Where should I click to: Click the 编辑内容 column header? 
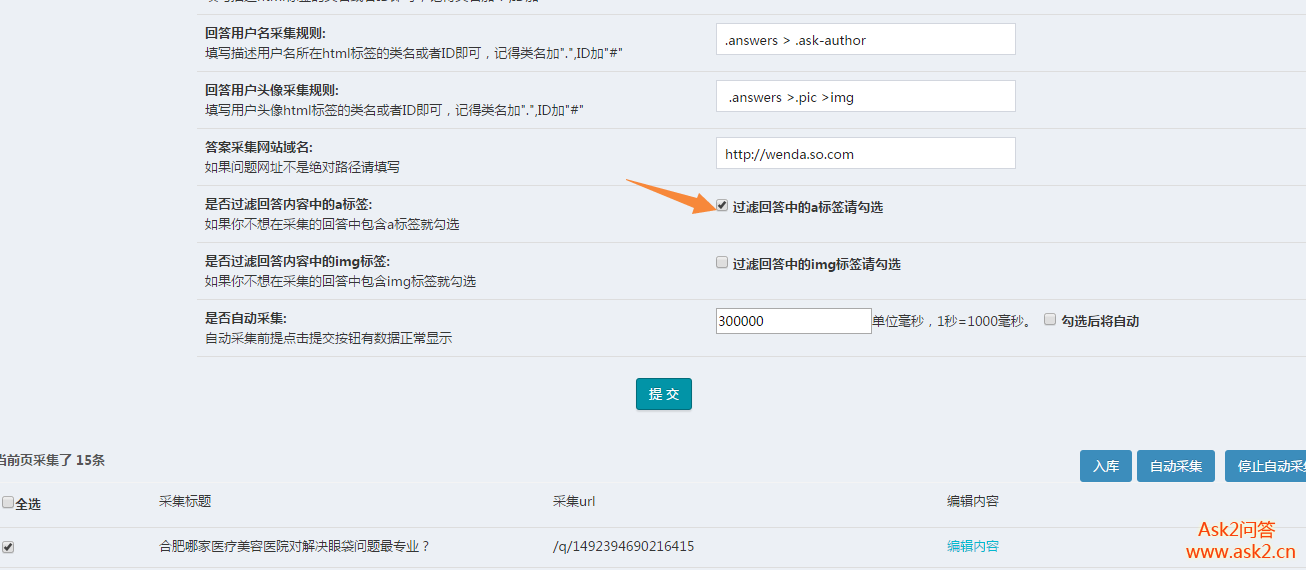[x=972, y=501]
